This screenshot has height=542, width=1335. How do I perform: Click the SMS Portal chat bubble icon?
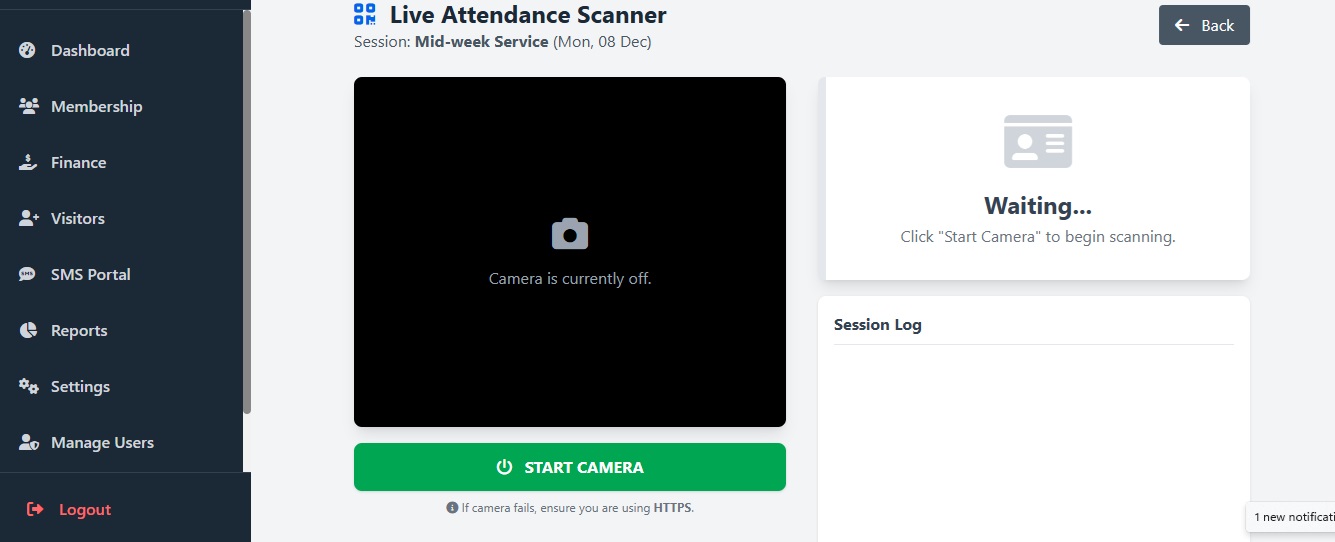tap(28, 274)
